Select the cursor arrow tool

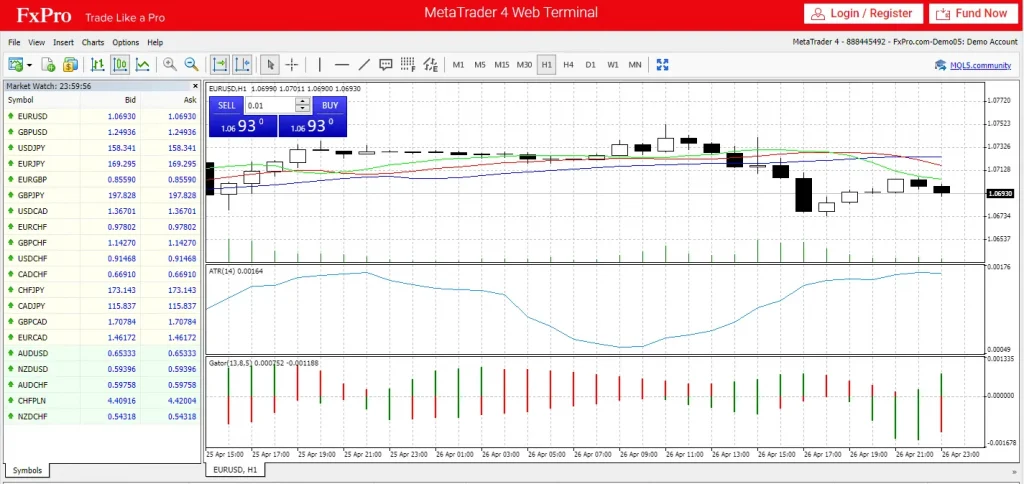(x=270, y=65)
